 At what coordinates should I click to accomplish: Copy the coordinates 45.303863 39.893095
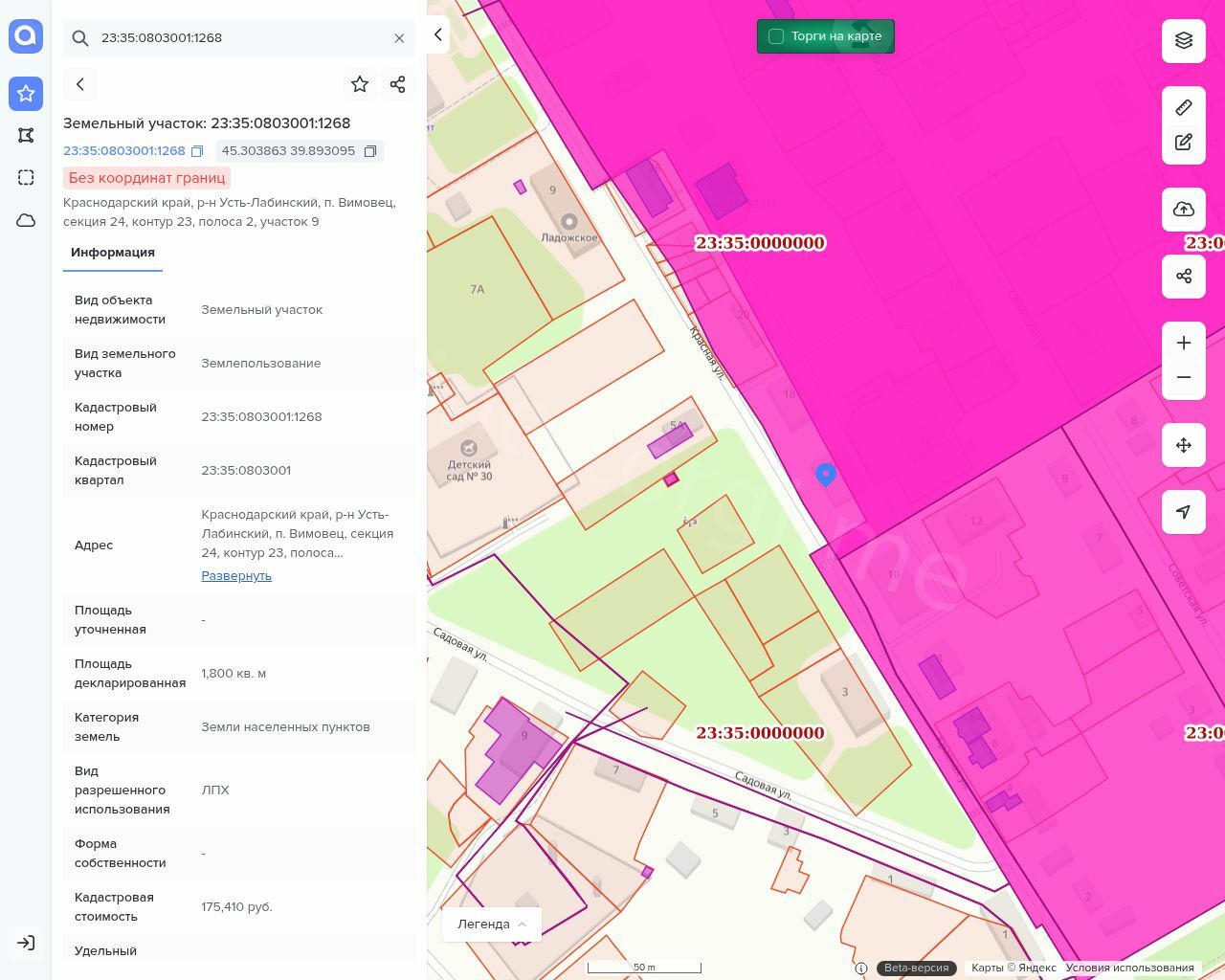[x=370, y=151]
